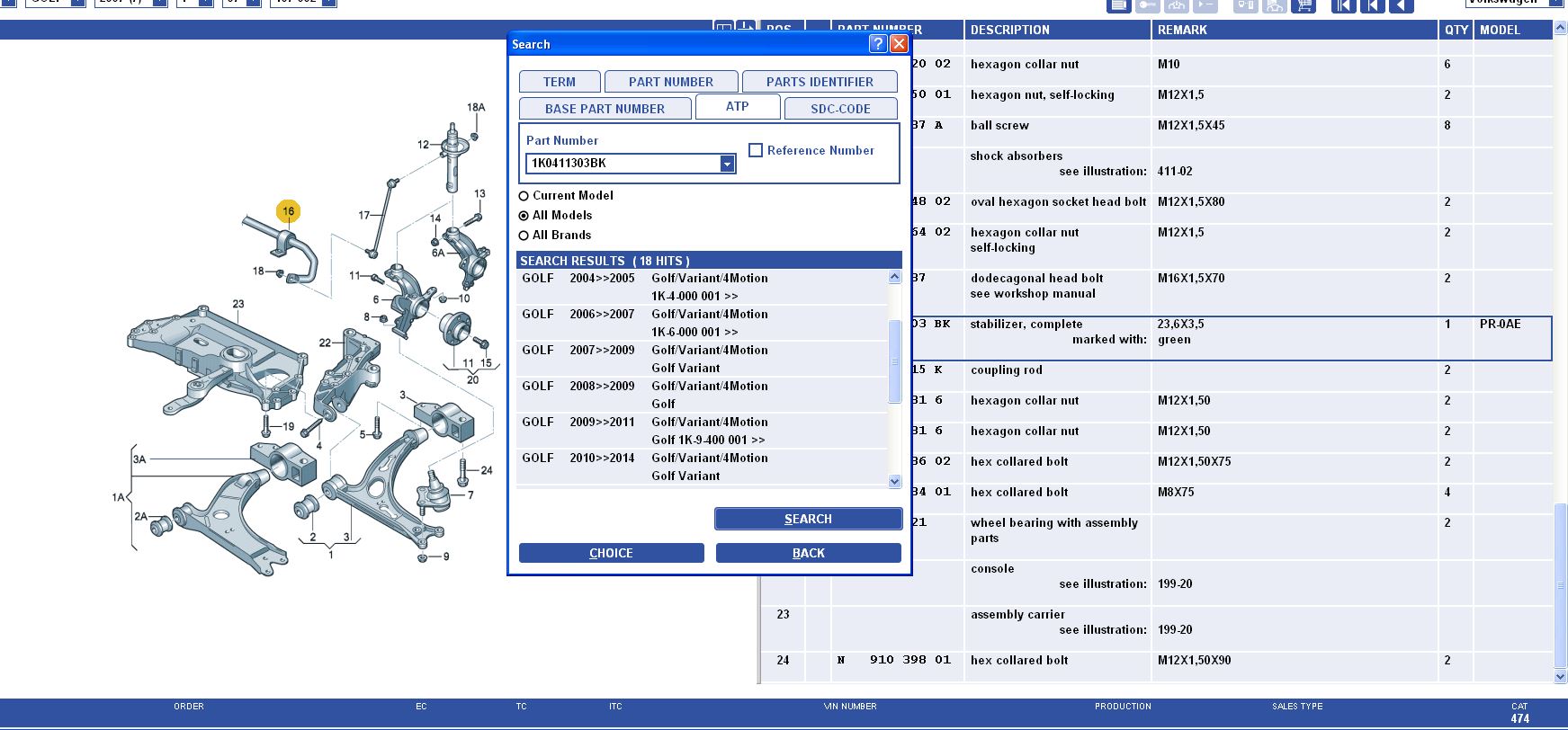Screen dimensions: 1568x730
Task: Select callout 23 on the subframe
Action: (238, 304)
